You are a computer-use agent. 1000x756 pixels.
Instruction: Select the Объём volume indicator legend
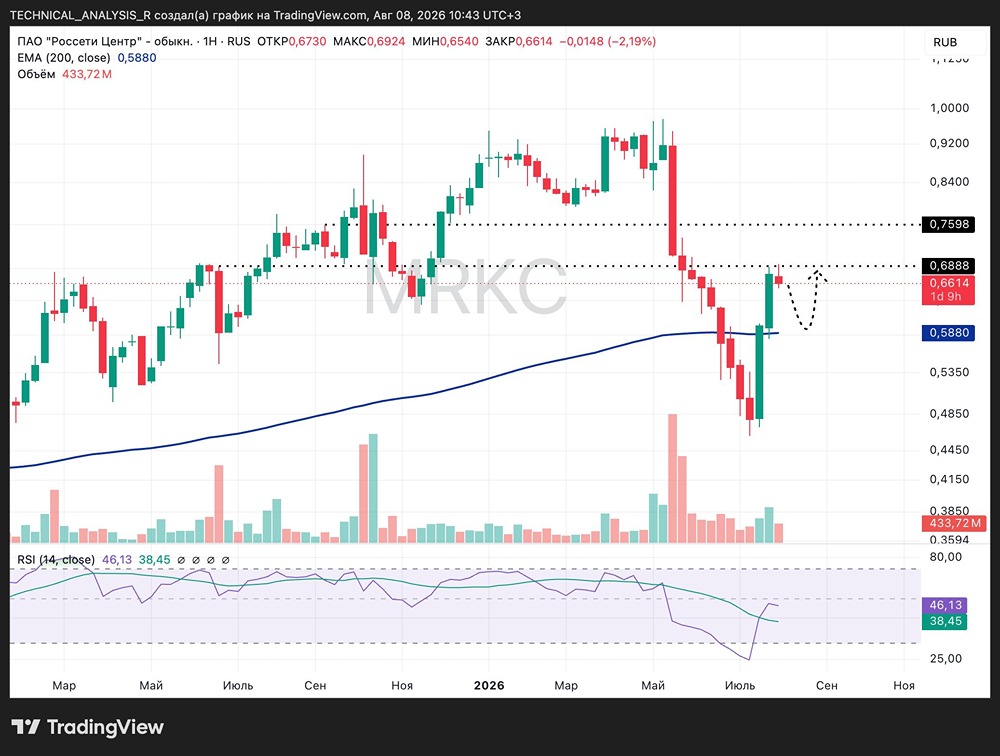(36, 74)
